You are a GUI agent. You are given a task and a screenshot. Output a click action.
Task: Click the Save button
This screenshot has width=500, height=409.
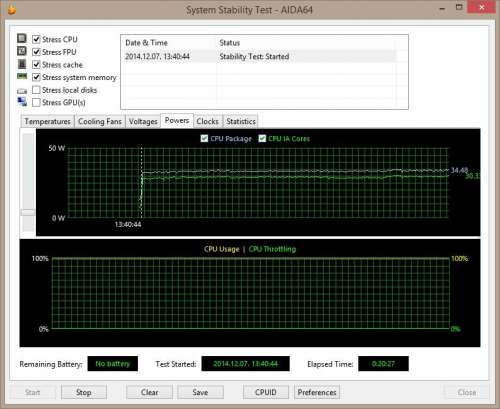point(200,392)
